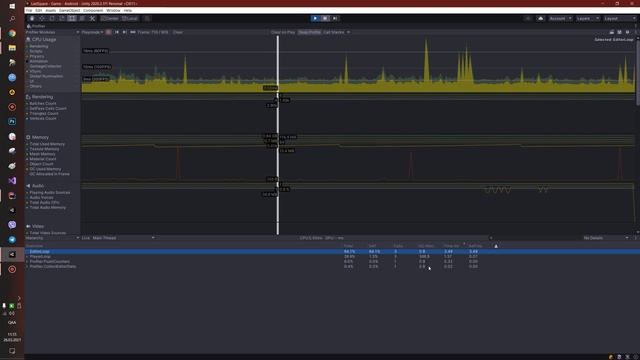
Task: Open the Assets menu
Action: [x=51, y=10]
